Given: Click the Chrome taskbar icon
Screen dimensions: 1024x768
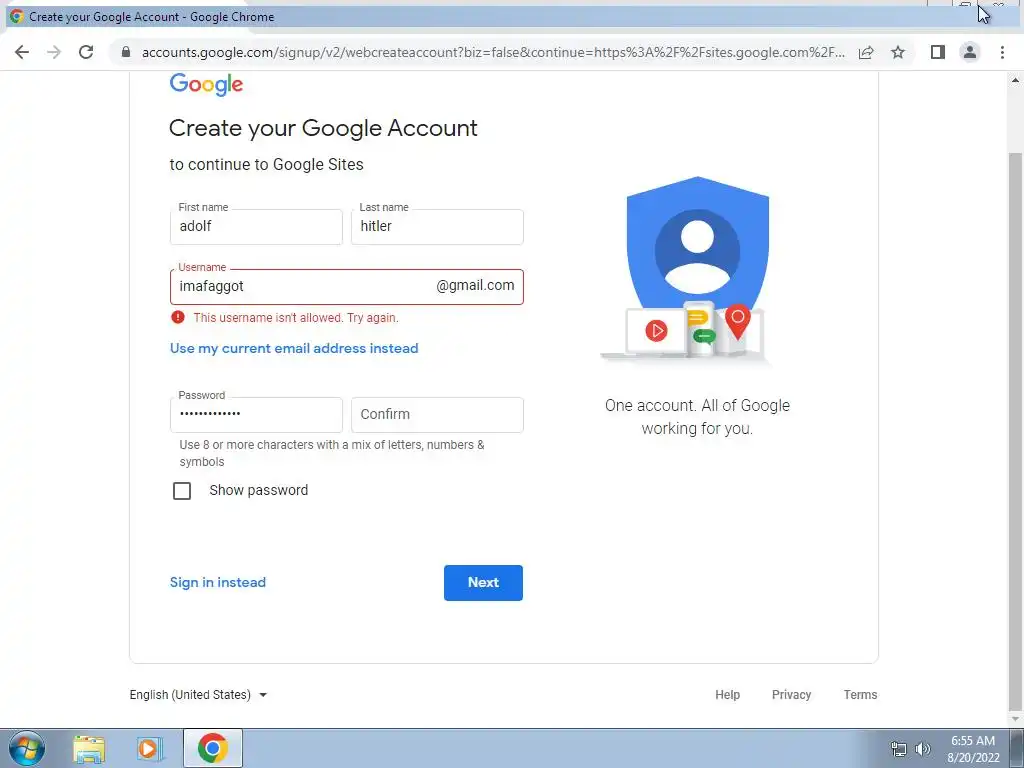Looking at the screenshot, I should 213,748.
